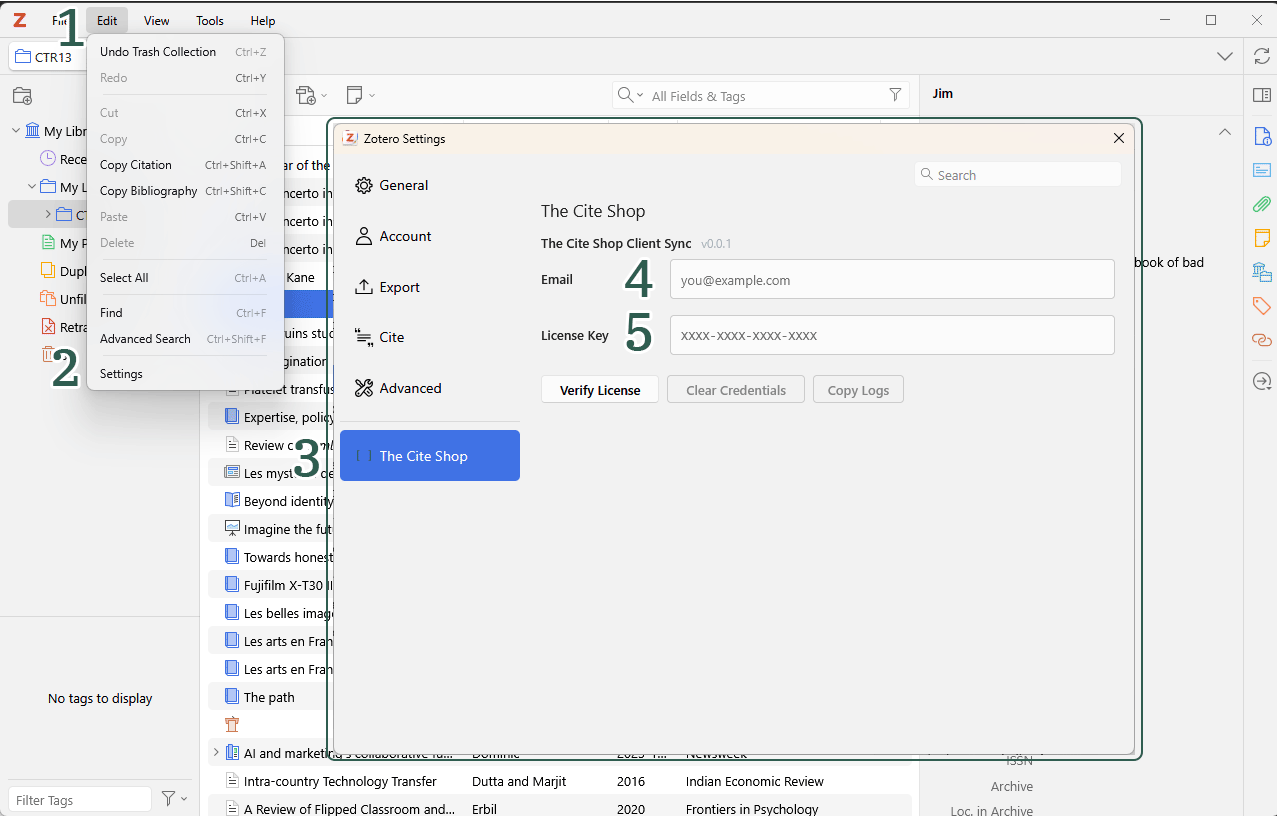
Task: Click the Zotero Z logo icon
Action: (x=19, y=20)
